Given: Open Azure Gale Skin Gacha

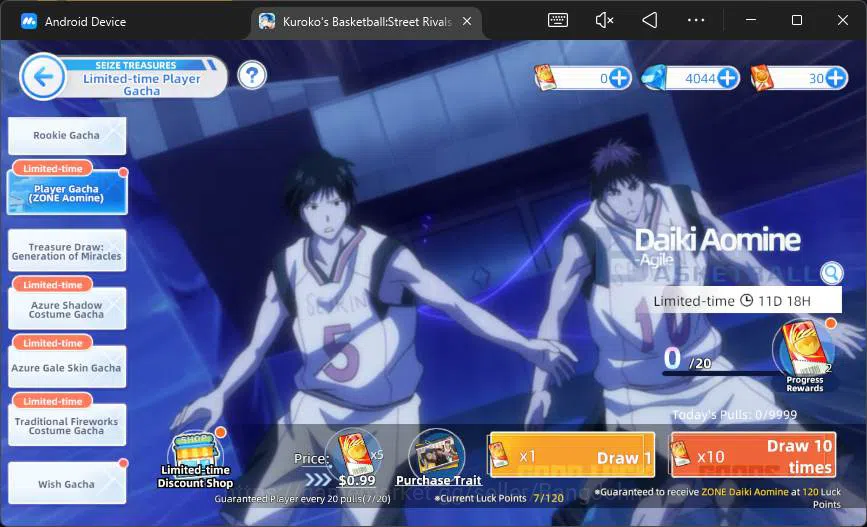Looking at the screenshot, I should 67,367.
